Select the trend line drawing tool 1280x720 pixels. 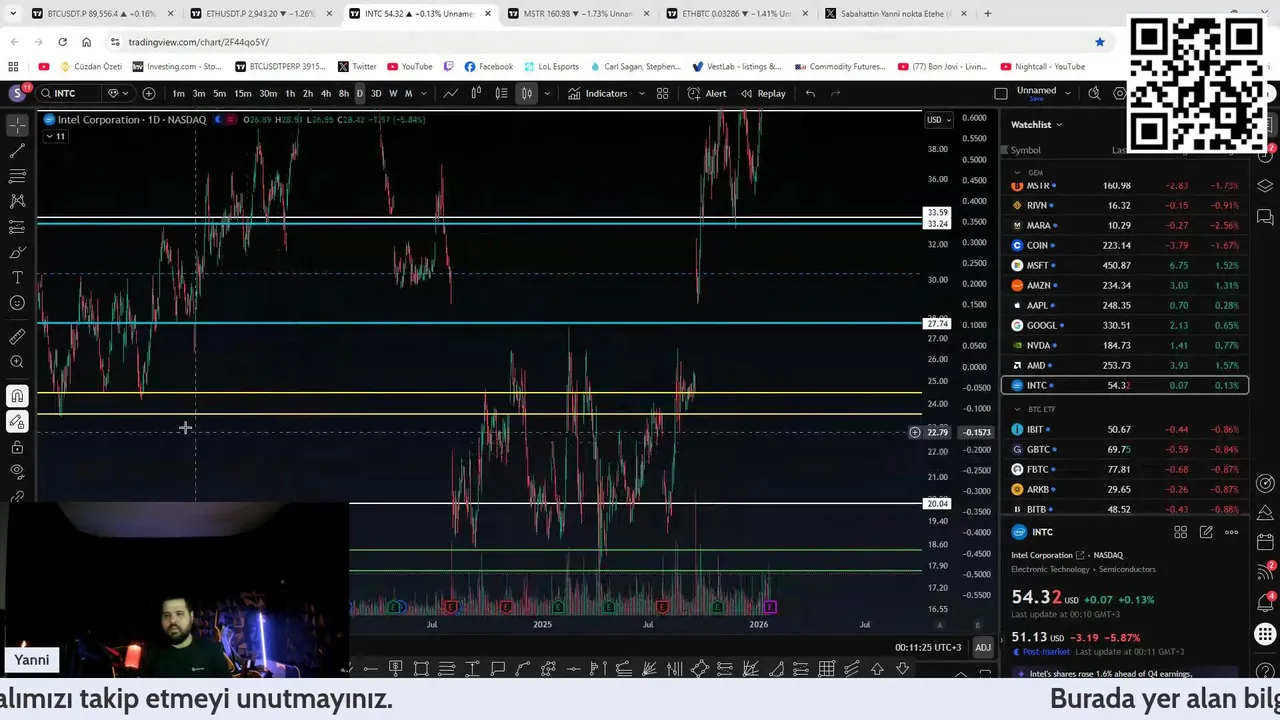click(17, 151)
